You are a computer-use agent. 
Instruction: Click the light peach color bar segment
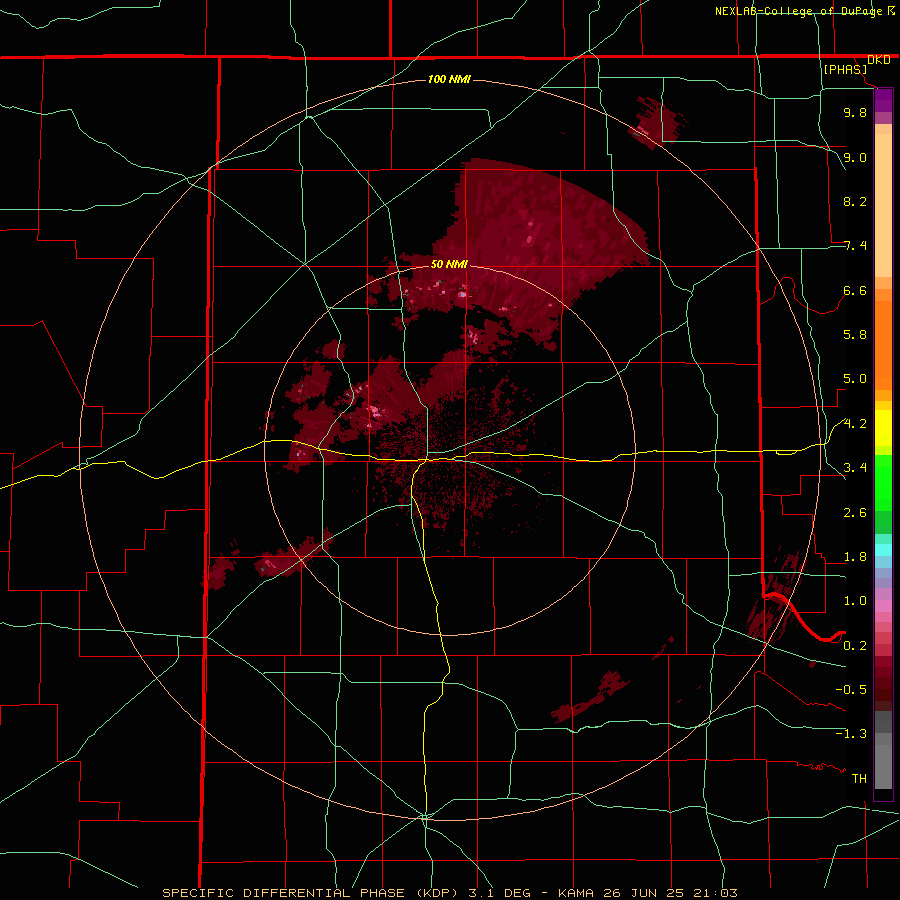click(x=883, y=205)
